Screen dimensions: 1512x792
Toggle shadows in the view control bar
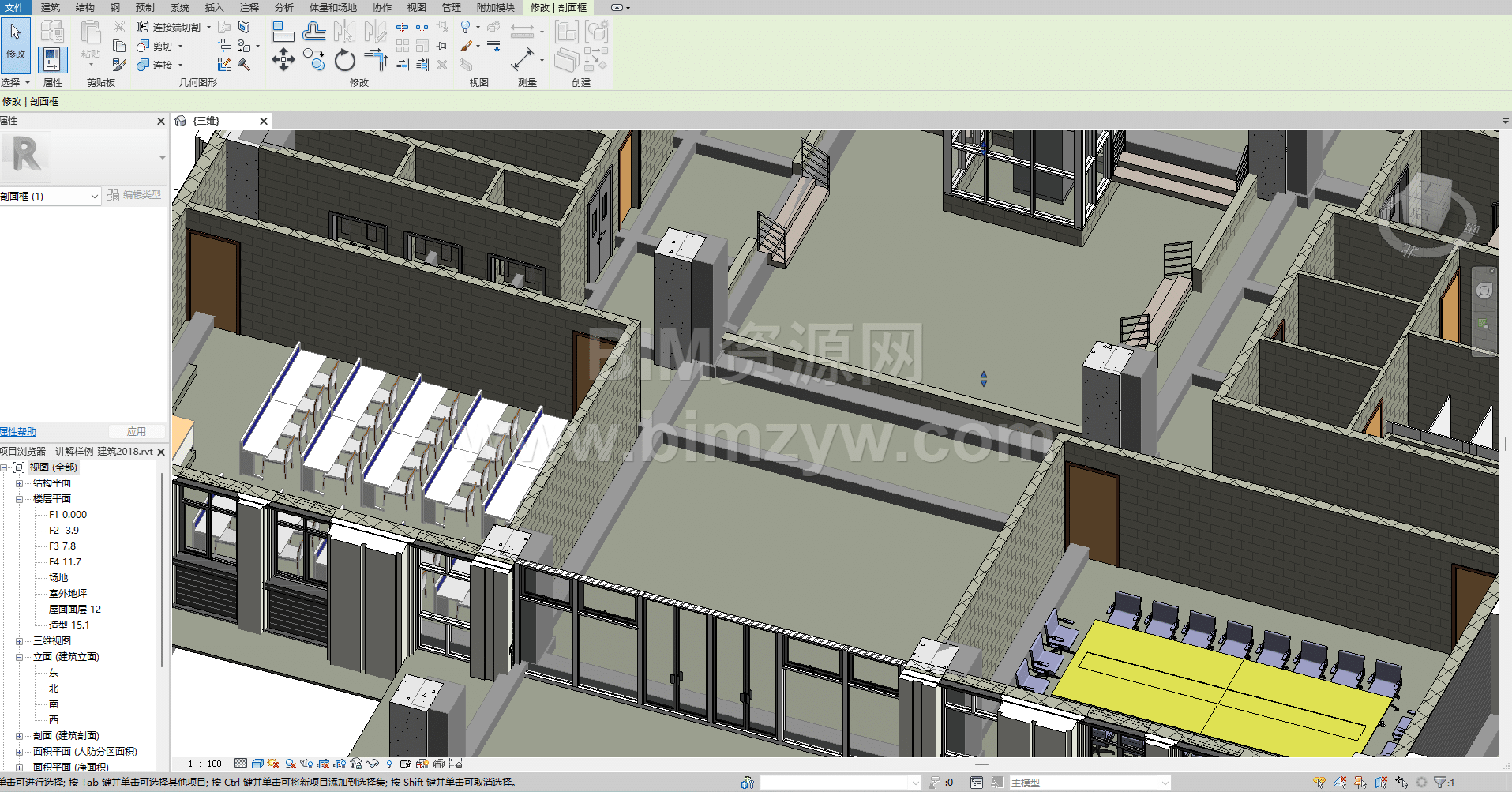pos(291,764)
